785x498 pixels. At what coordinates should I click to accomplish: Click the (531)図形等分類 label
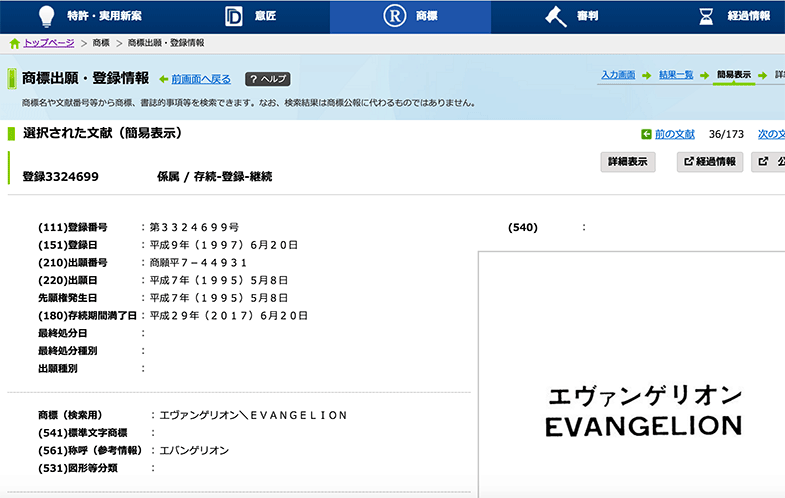[x=78, y=468]
